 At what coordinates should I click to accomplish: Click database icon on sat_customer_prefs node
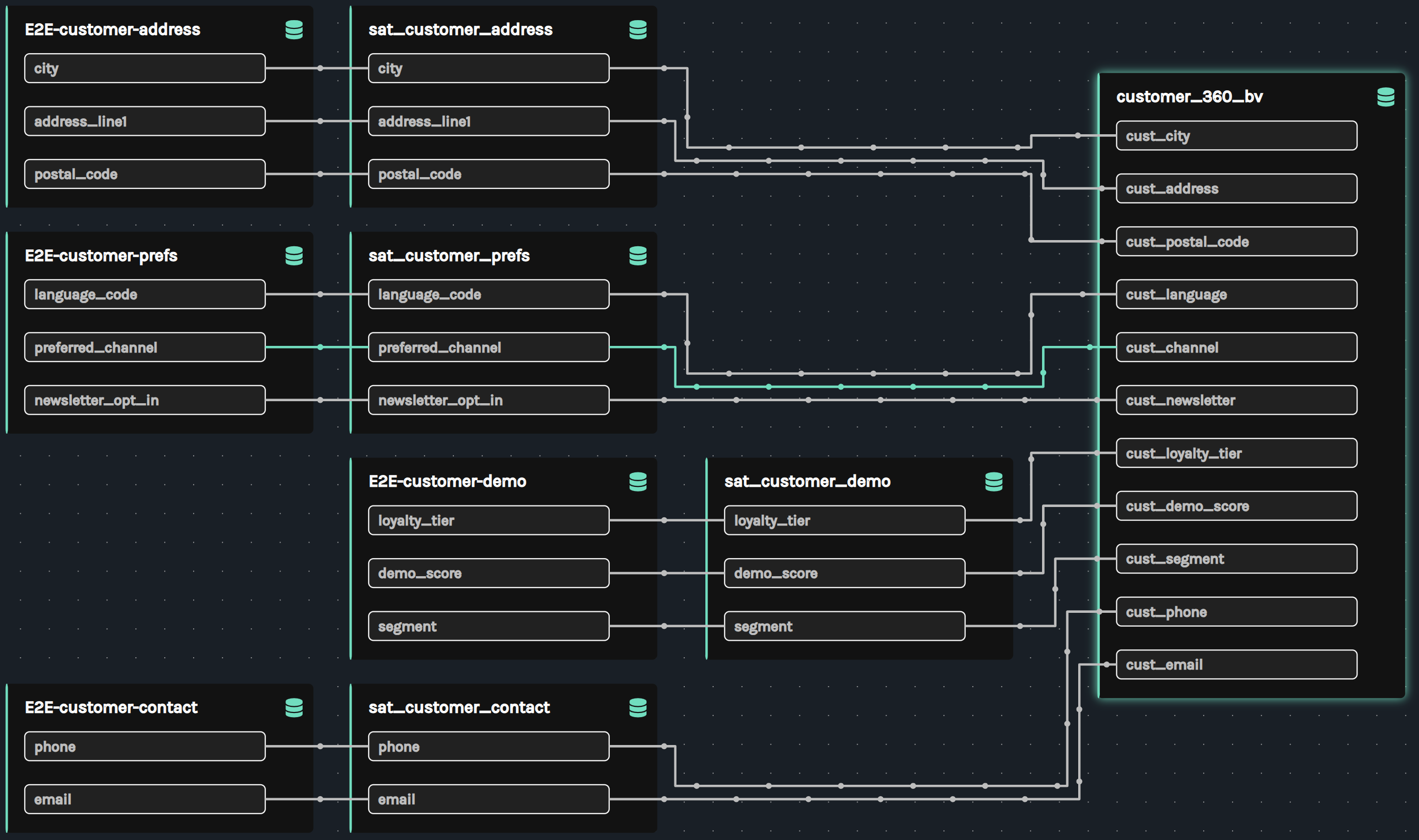tap(638, 256)
